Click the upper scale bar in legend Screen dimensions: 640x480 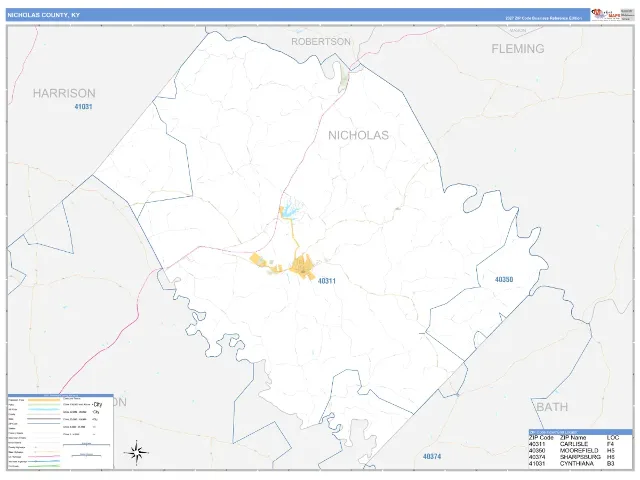point(87,444)
